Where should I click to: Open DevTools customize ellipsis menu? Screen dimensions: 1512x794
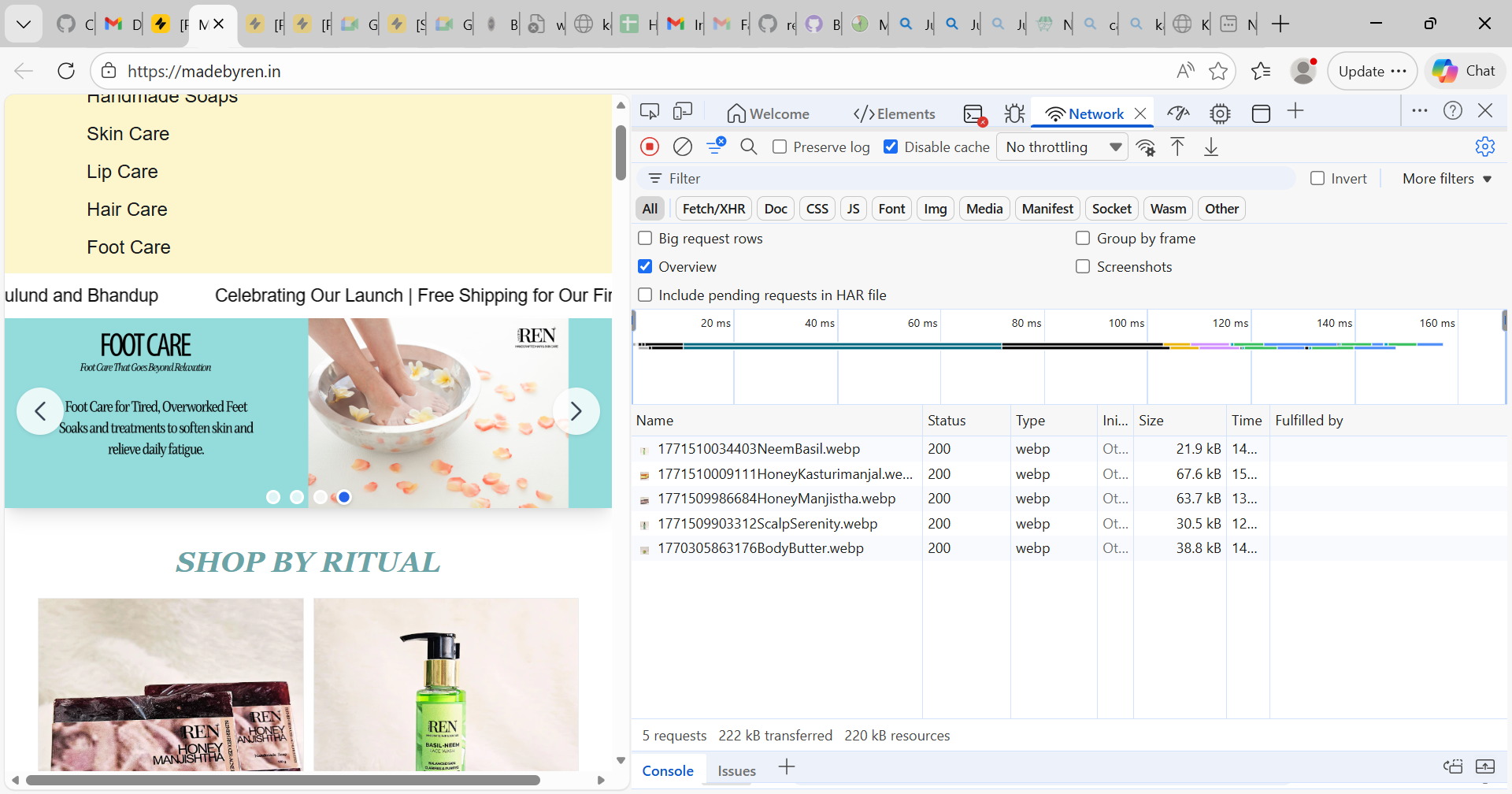(1420, 111)
